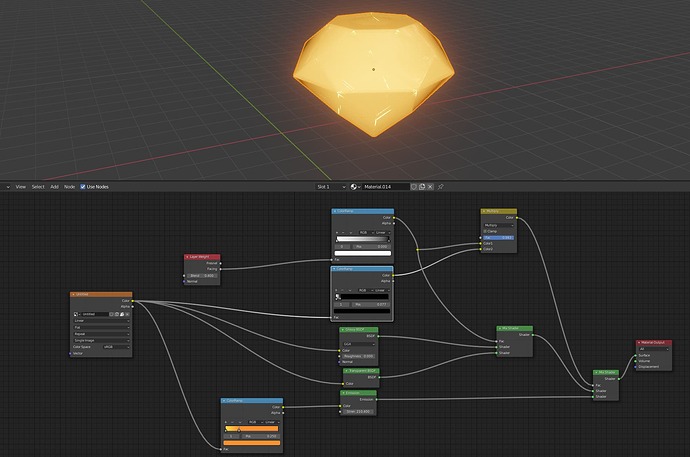Click the new material copy icon in header
This screenshot has height=457, width=690.
[x=422, y=187]
